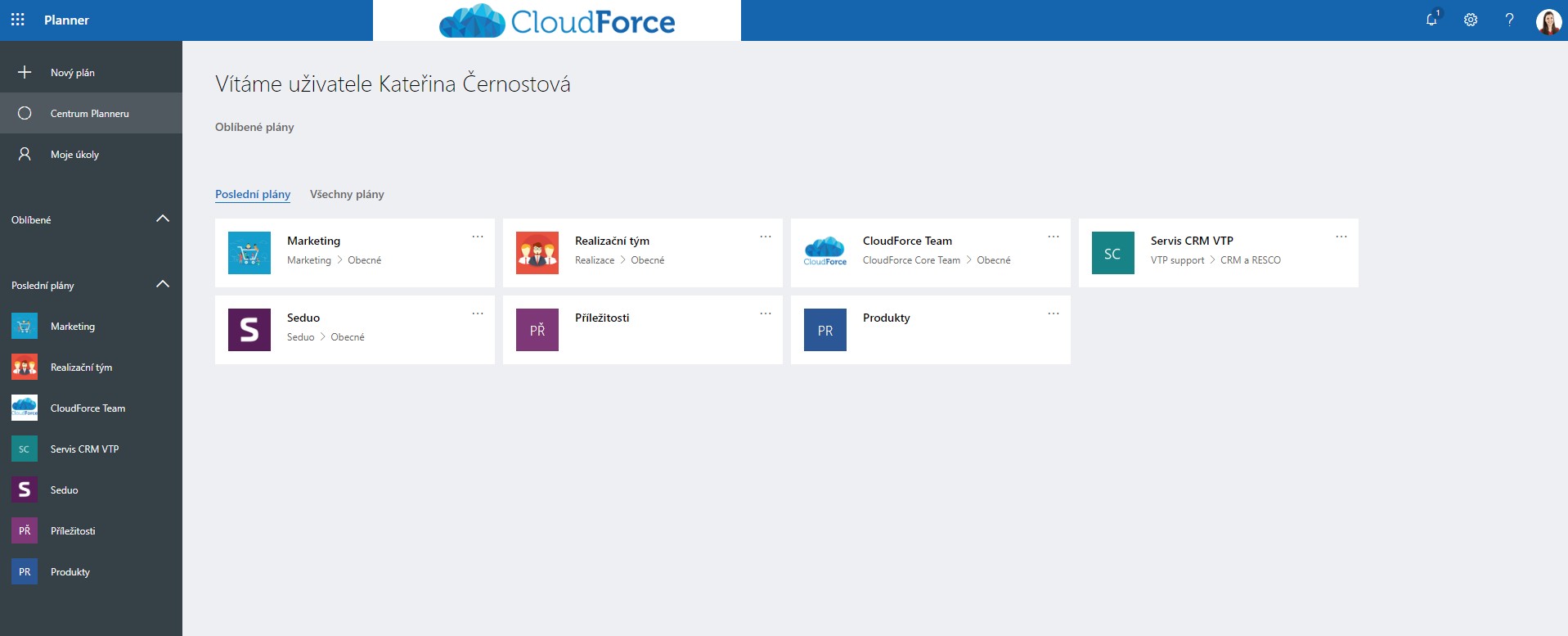Collapse the Poslední plány sidebar section
1568x636 pixels.
163,284
